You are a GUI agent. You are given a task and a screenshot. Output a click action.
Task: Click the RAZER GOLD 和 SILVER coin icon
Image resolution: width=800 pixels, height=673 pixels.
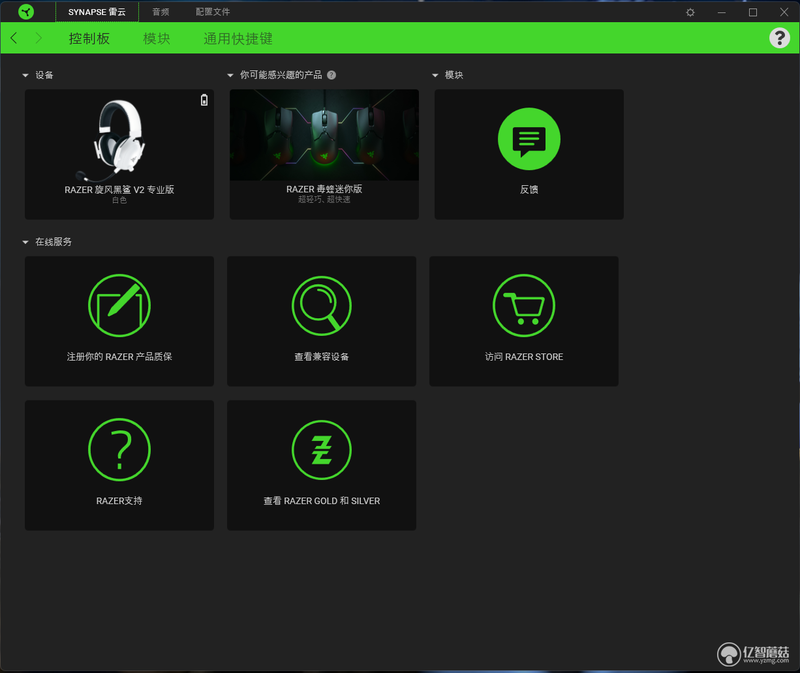(x=321, y=450)
